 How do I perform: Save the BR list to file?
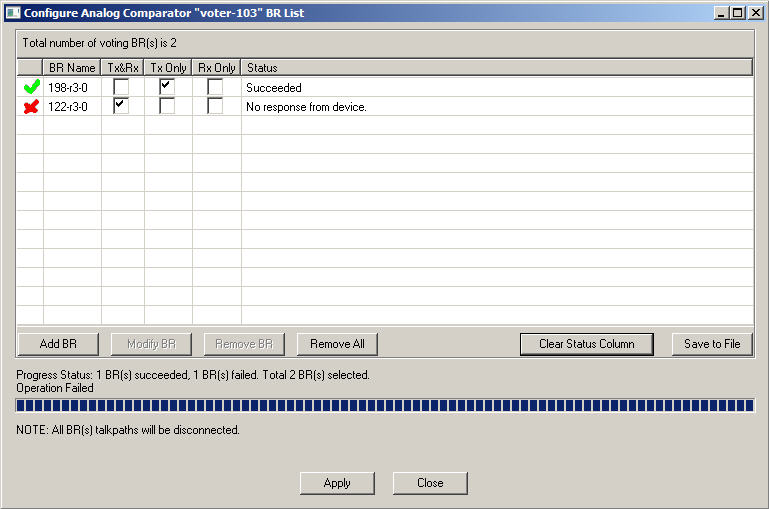click(712, 344)
